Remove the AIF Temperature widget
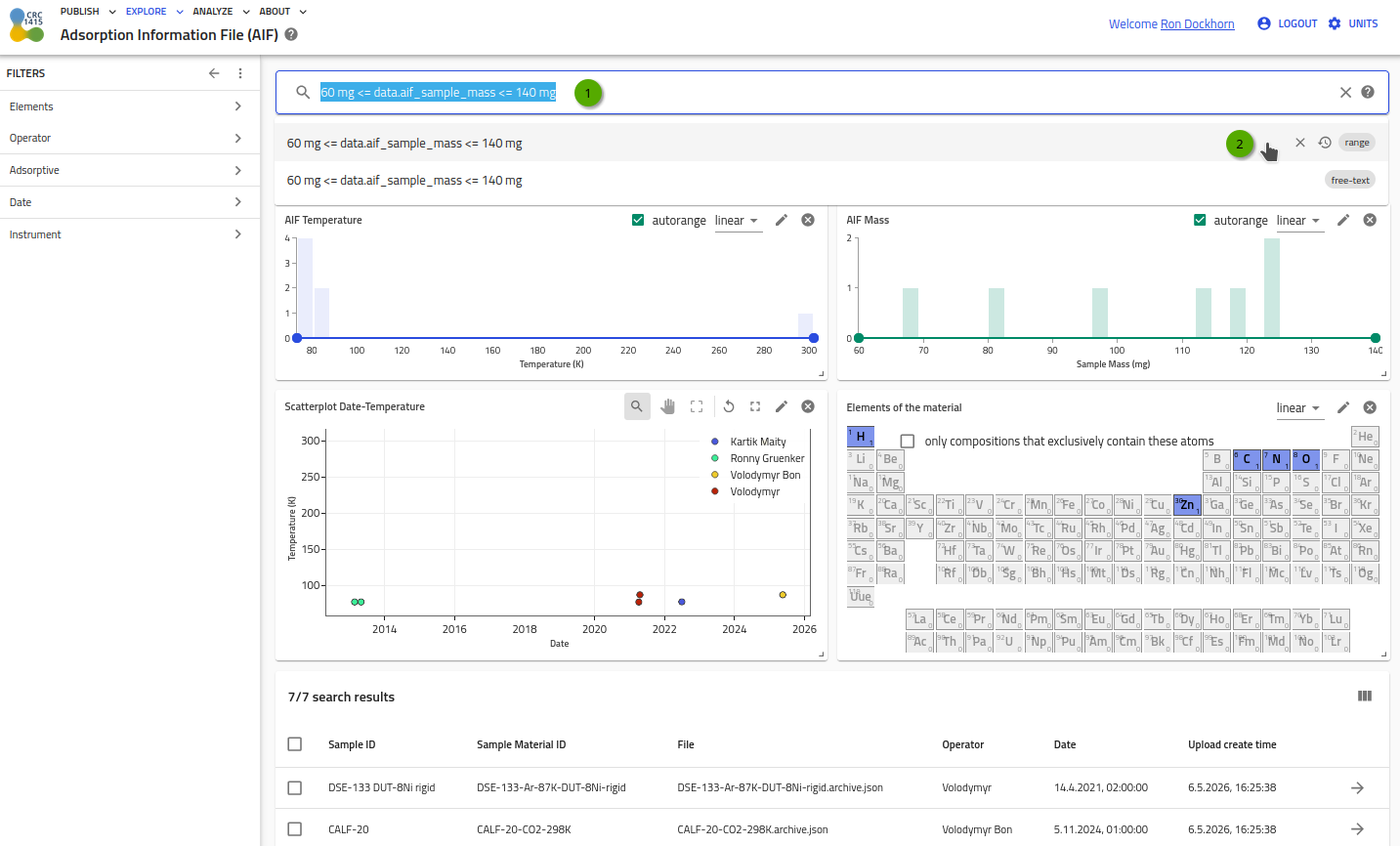Viewport: 1400px width, 846px height. [808, 220]
